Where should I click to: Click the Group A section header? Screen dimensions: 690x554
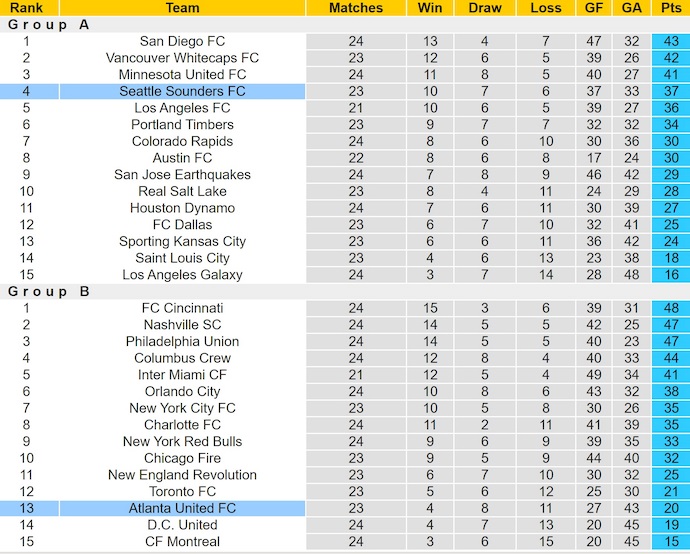coord(50,25)
